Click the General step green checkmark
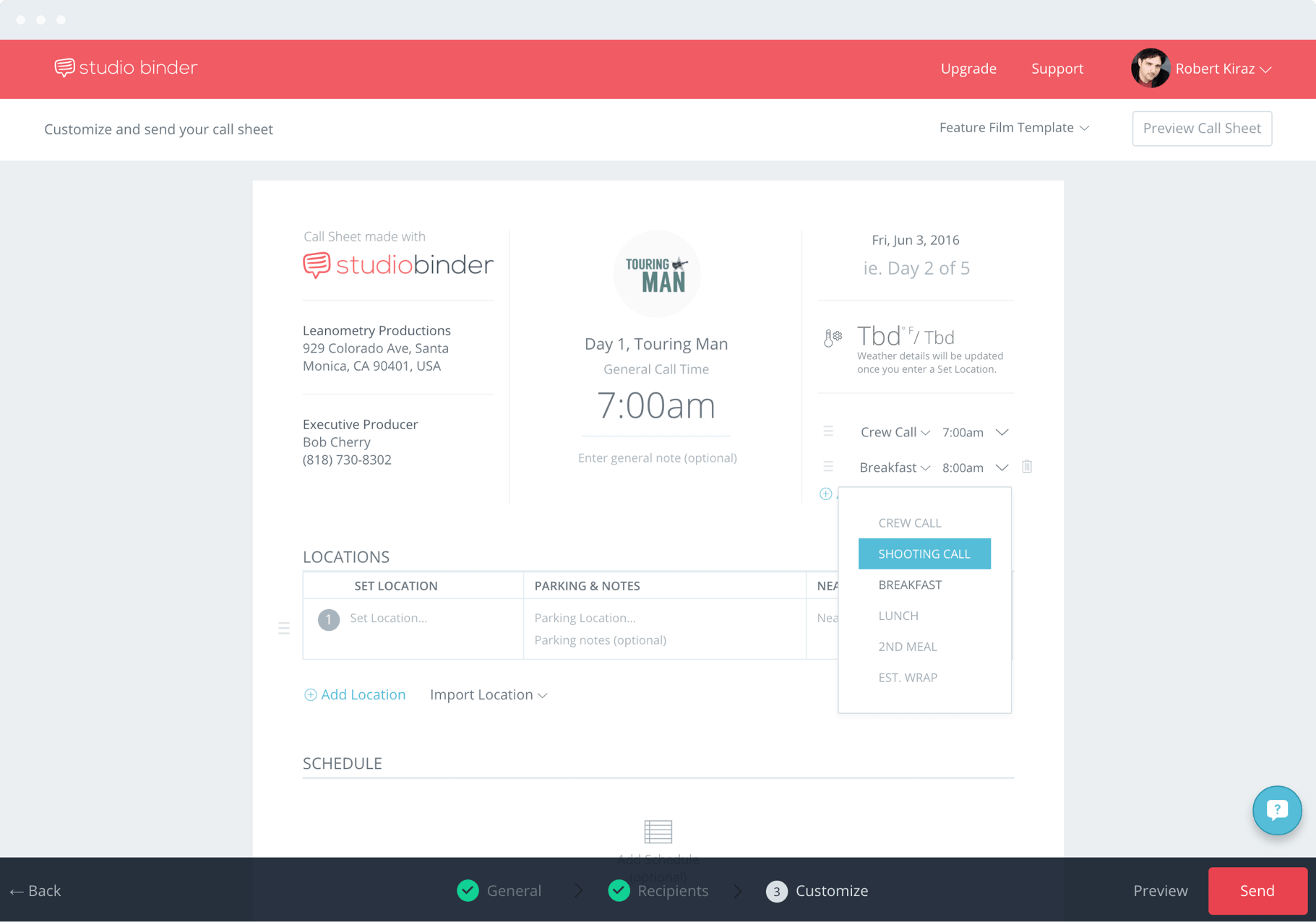This screenshot has width=1316, height=922. coord(468,891)
